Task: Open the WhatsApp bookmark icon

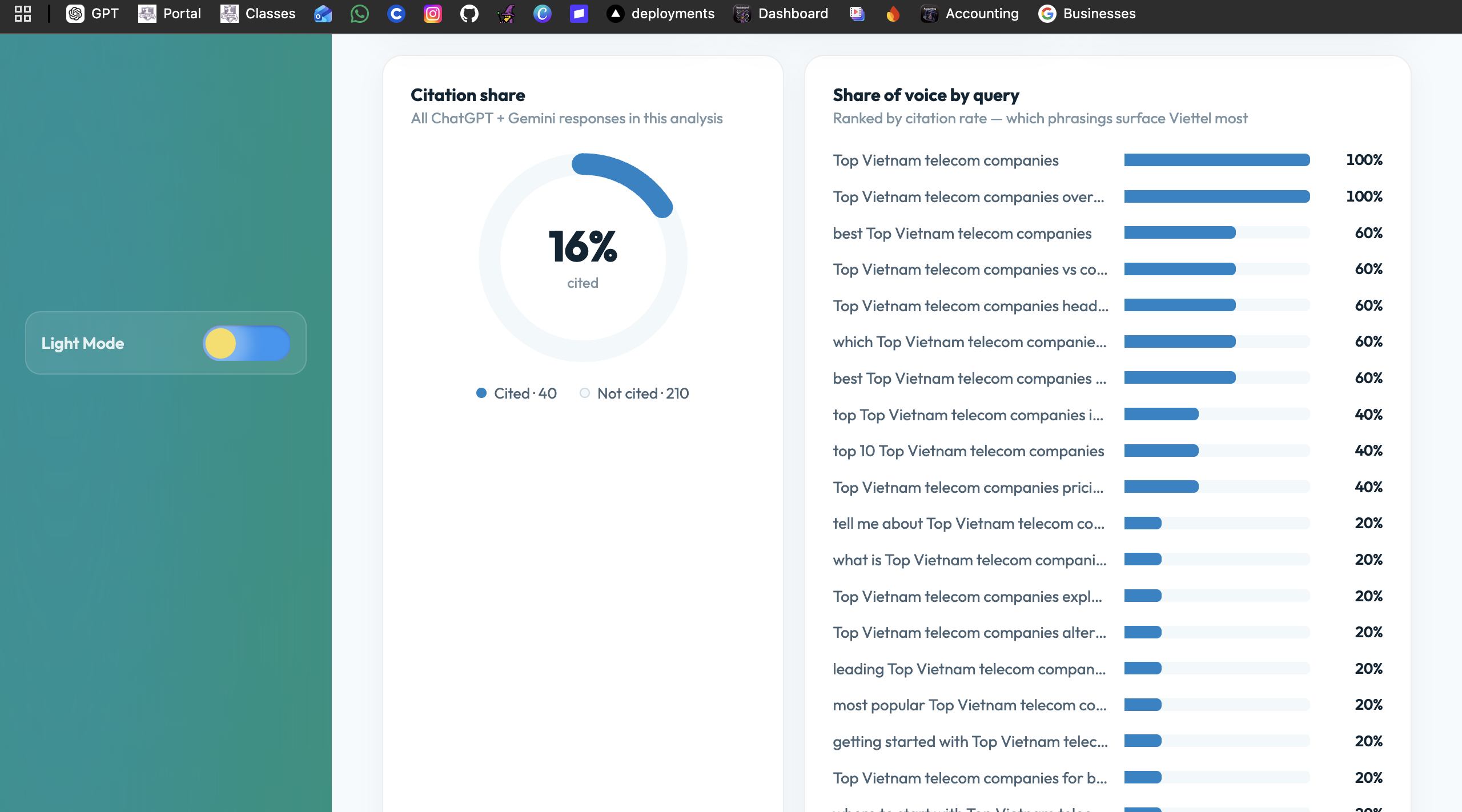Action: click(x=360, y=14)
